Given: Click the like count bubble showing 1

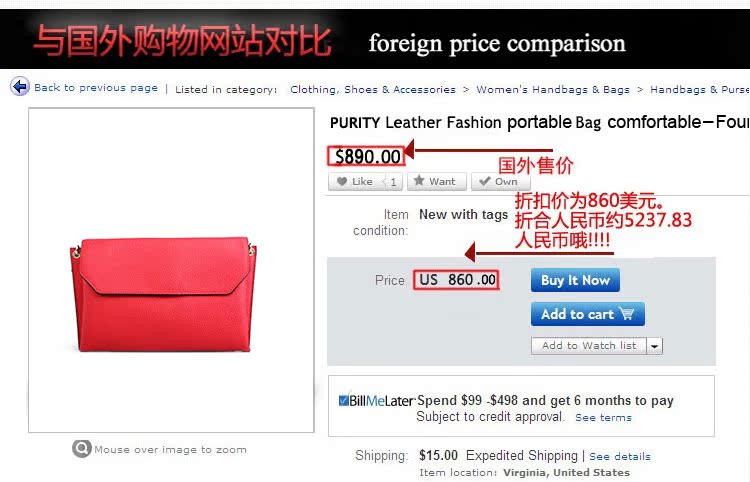Looking at the screenshot, I should [x=391, y=182].
